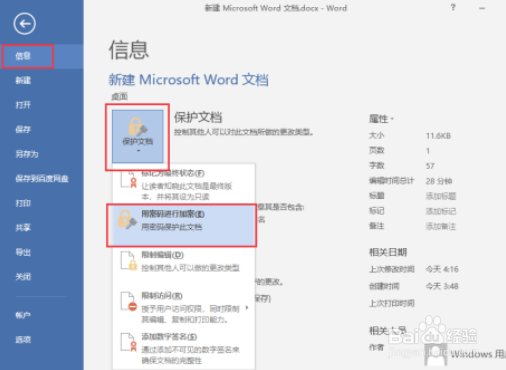Viewport: 506px width, 370px height.
Task: Click the page stop-sign icon beside 限制访问
Action: pos(129,302)
